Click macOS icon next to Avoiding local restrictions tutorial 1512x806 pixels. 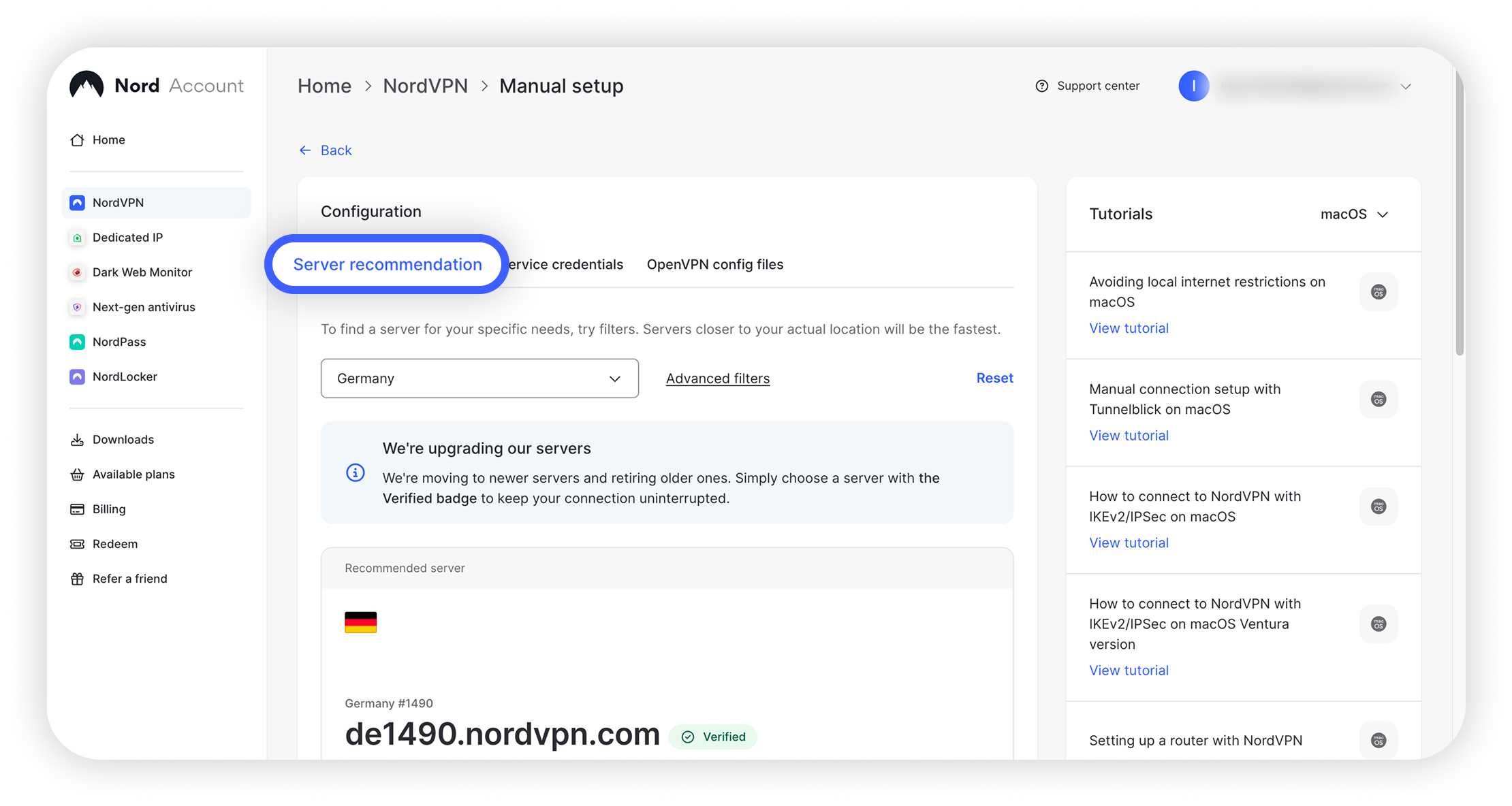(1379, 291)
